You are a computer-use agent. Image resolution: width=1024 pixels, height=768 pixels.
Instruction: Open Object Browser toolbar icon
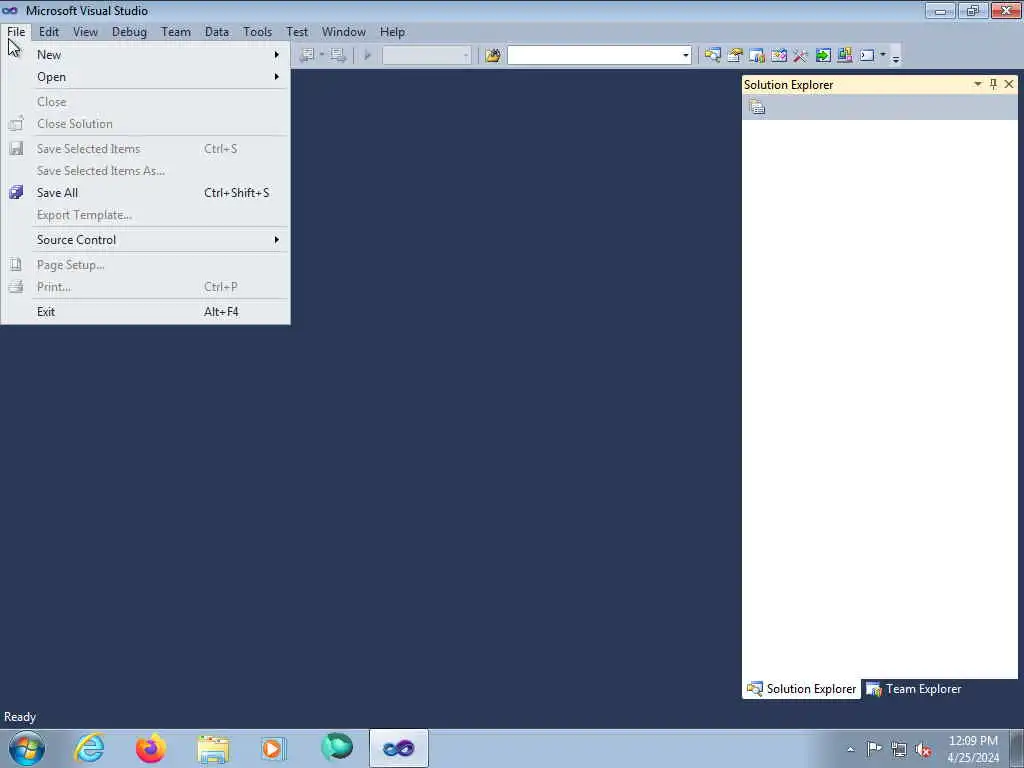point(778,56)
